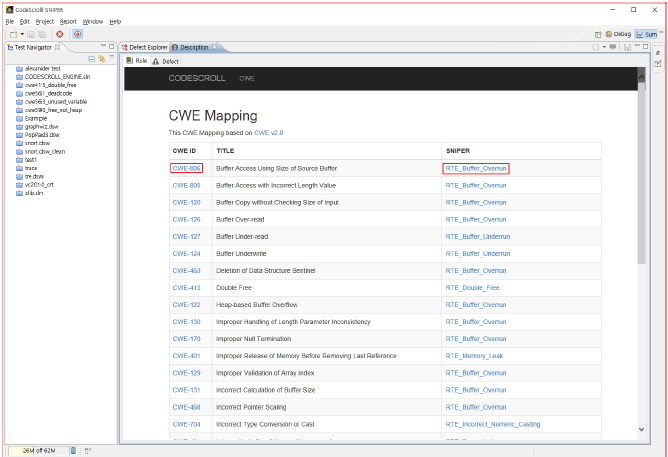Click the New project toolbar icon
The image size is (668, 457).
tap(14, 34)
